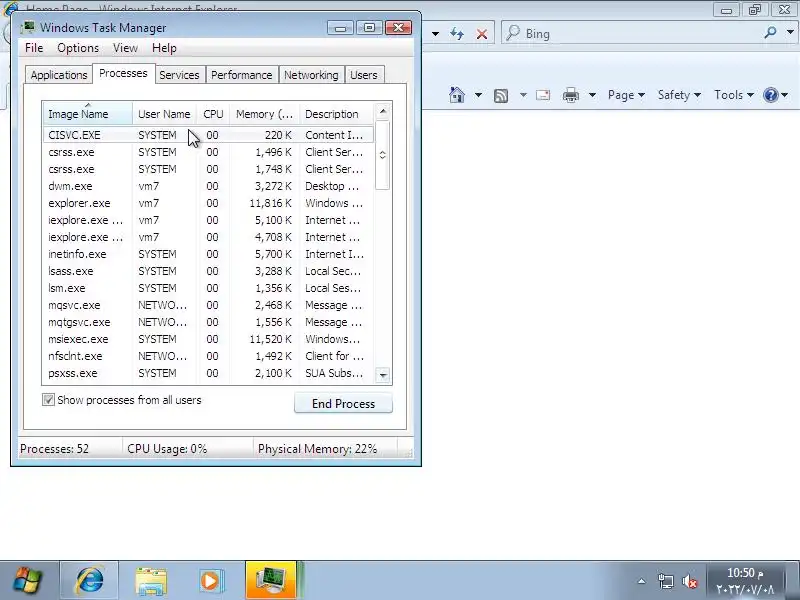The image size is (800, 600).
Task: Open the search provider dropdown arrow
Action: click(790, 32)
